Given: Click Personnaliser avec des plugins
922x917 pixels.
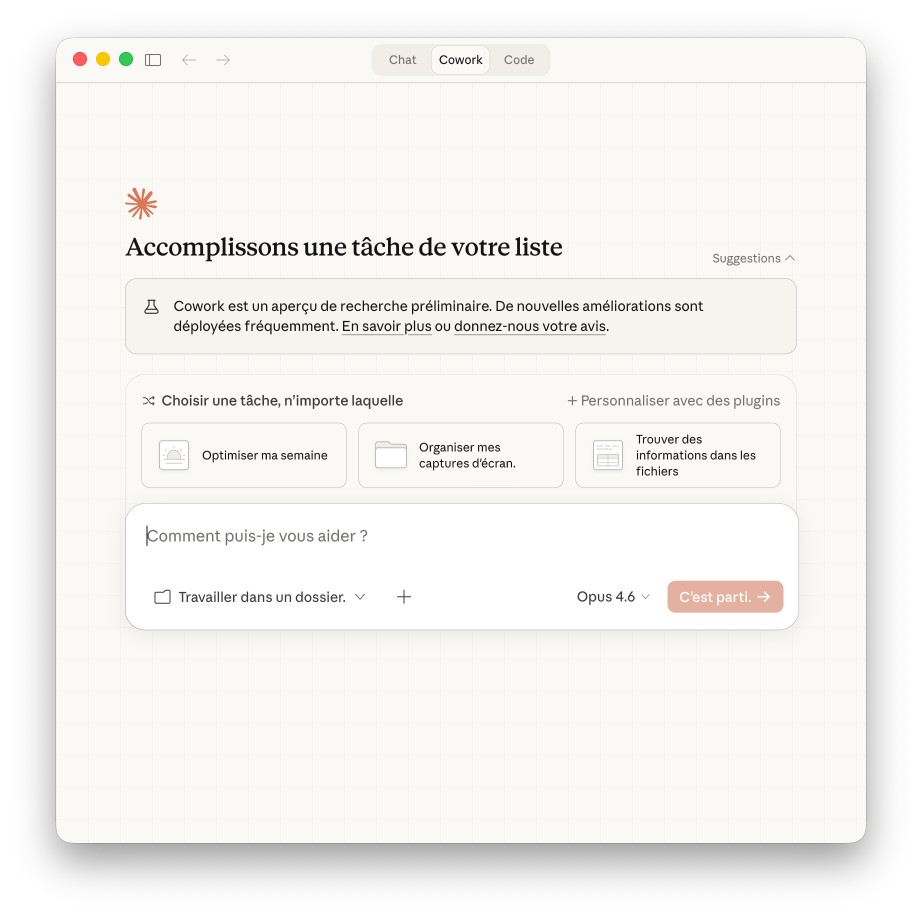Looking at the screenshot, I should click(674, 401).
